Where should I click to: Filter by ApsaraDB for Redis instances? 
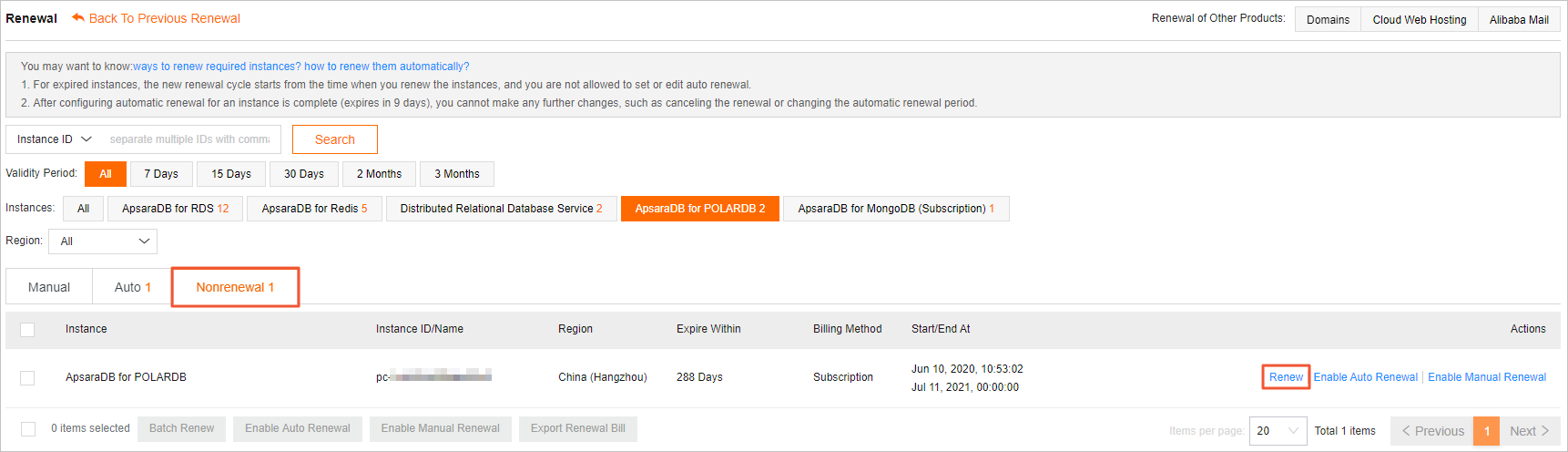coord(314,209)
